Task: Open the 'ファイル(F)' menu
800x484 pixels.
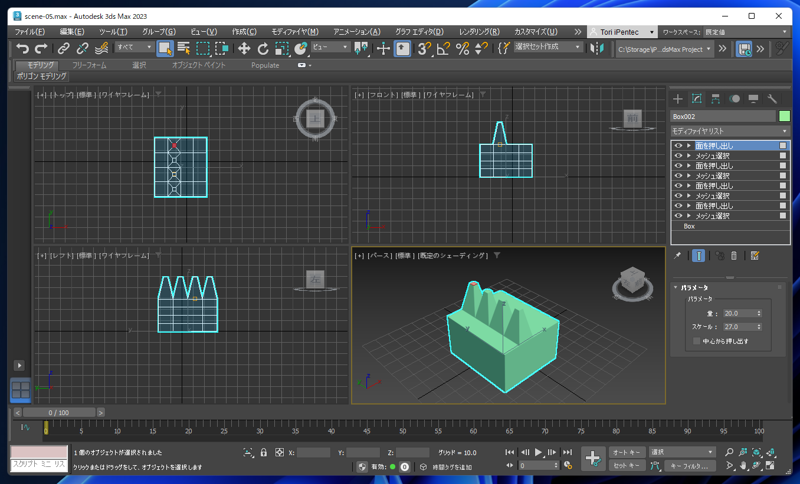Action: coord(30,32)
